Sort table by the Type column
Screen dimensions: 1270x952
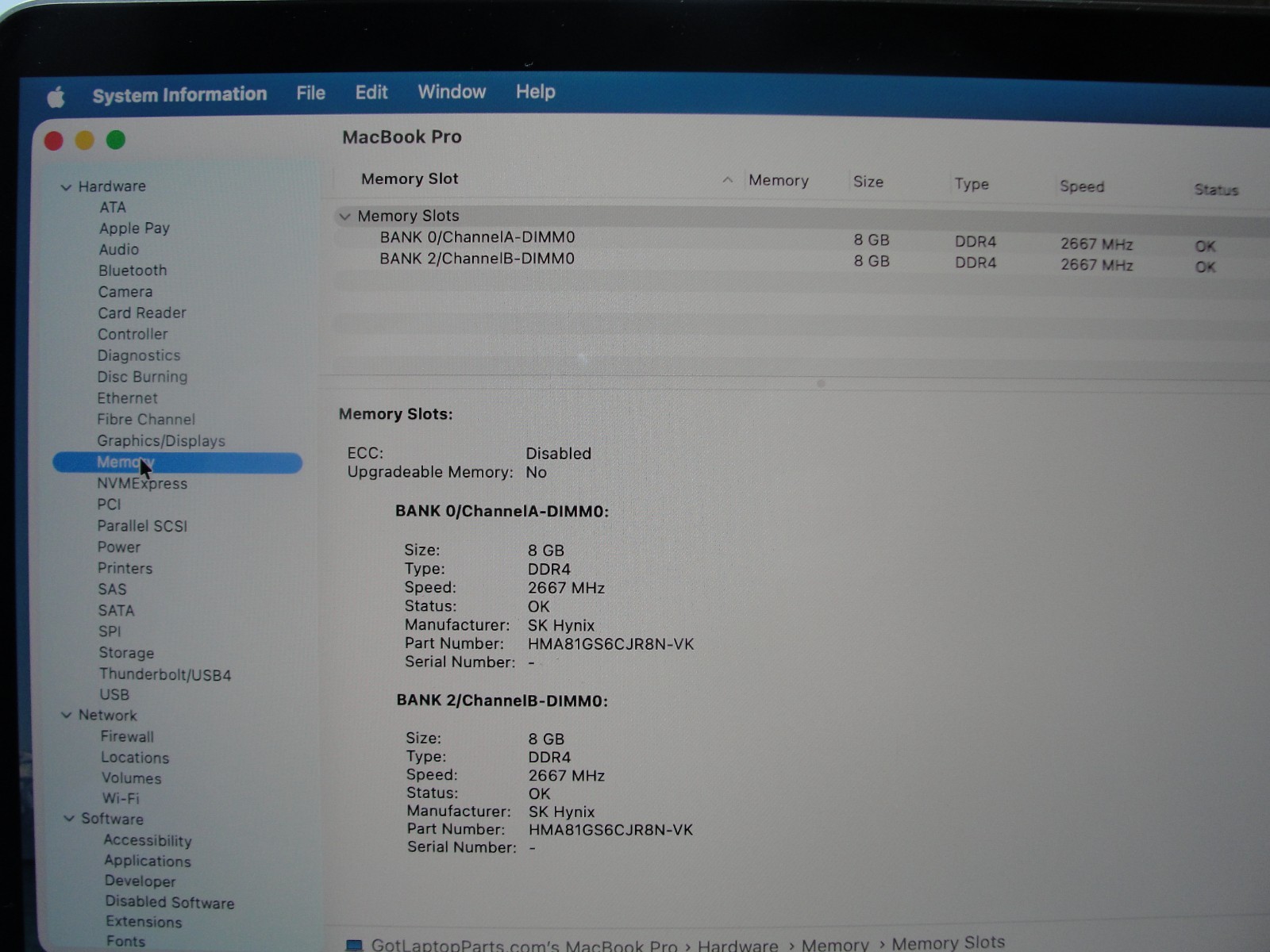point(972,184)
